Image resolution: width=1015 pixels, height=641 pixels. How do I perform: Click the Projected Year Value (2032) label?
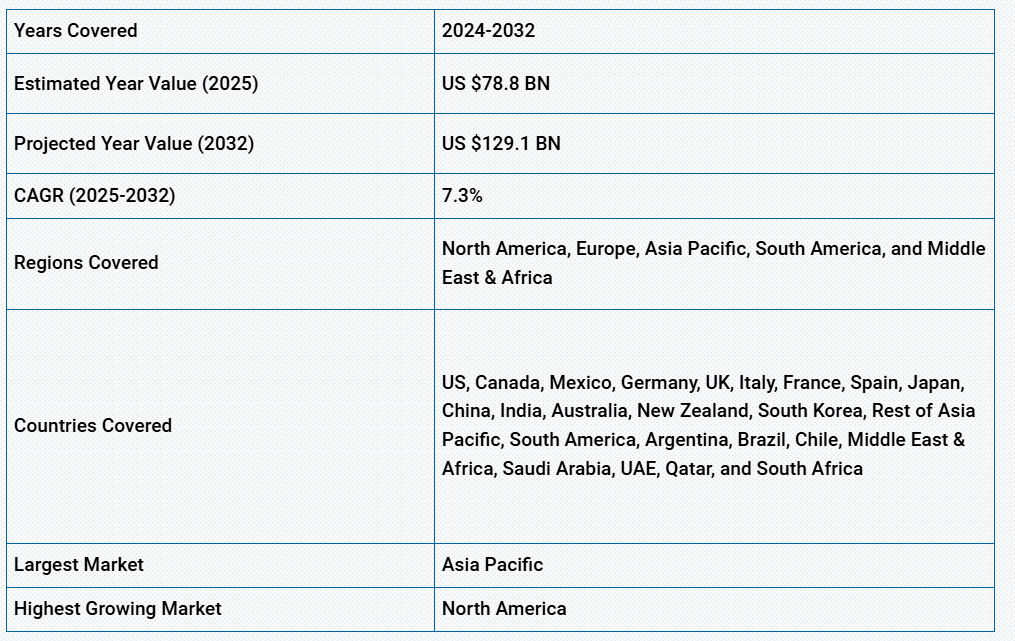pos(134,143)
